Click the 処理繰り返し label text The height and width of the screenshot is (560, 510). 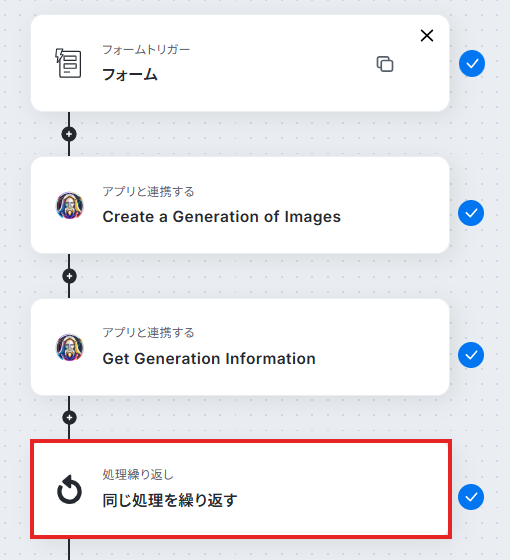coord(138,475)
